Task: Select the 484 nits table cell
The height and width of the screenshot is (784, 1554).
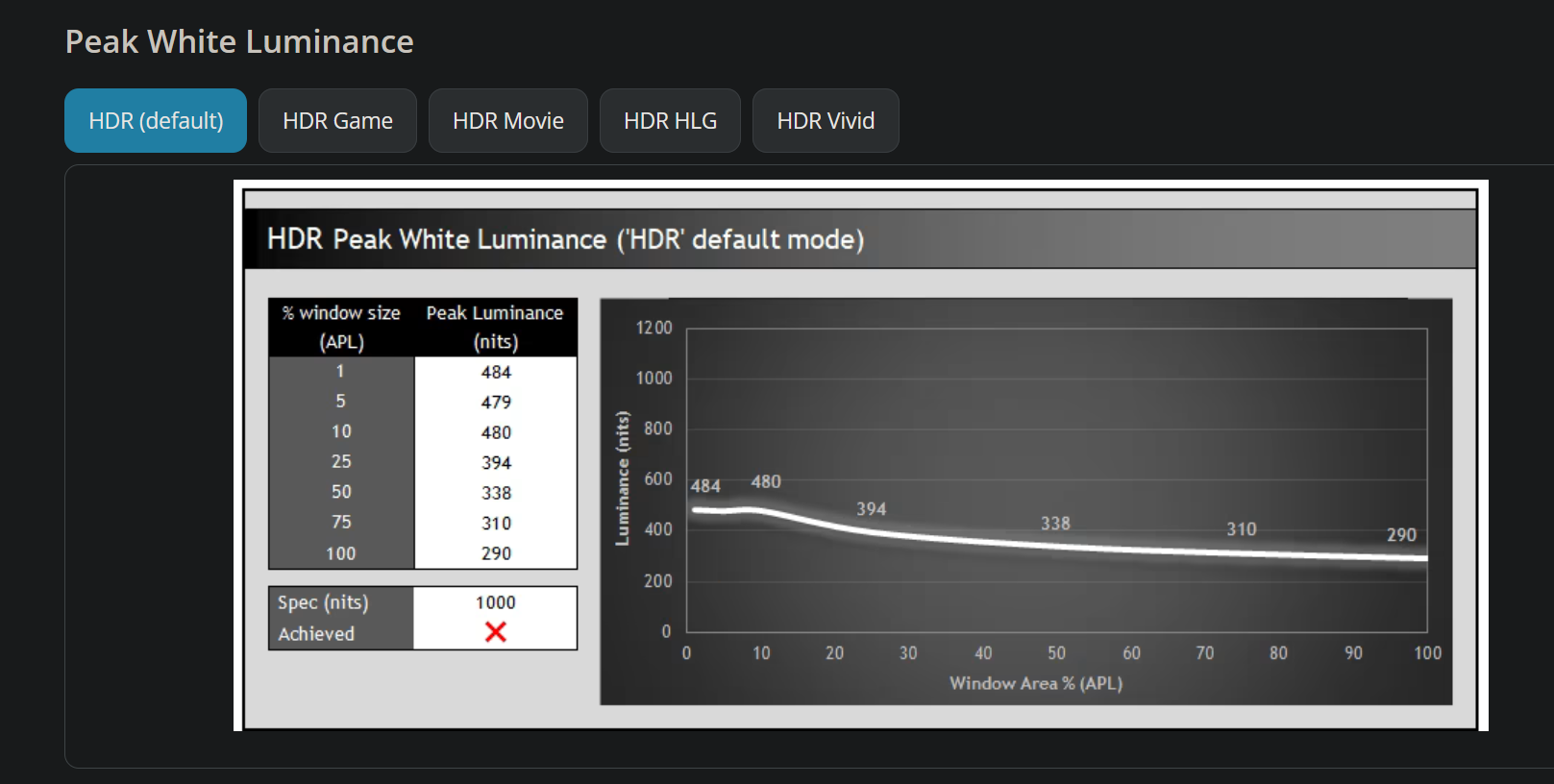Action: pos(496,372)
